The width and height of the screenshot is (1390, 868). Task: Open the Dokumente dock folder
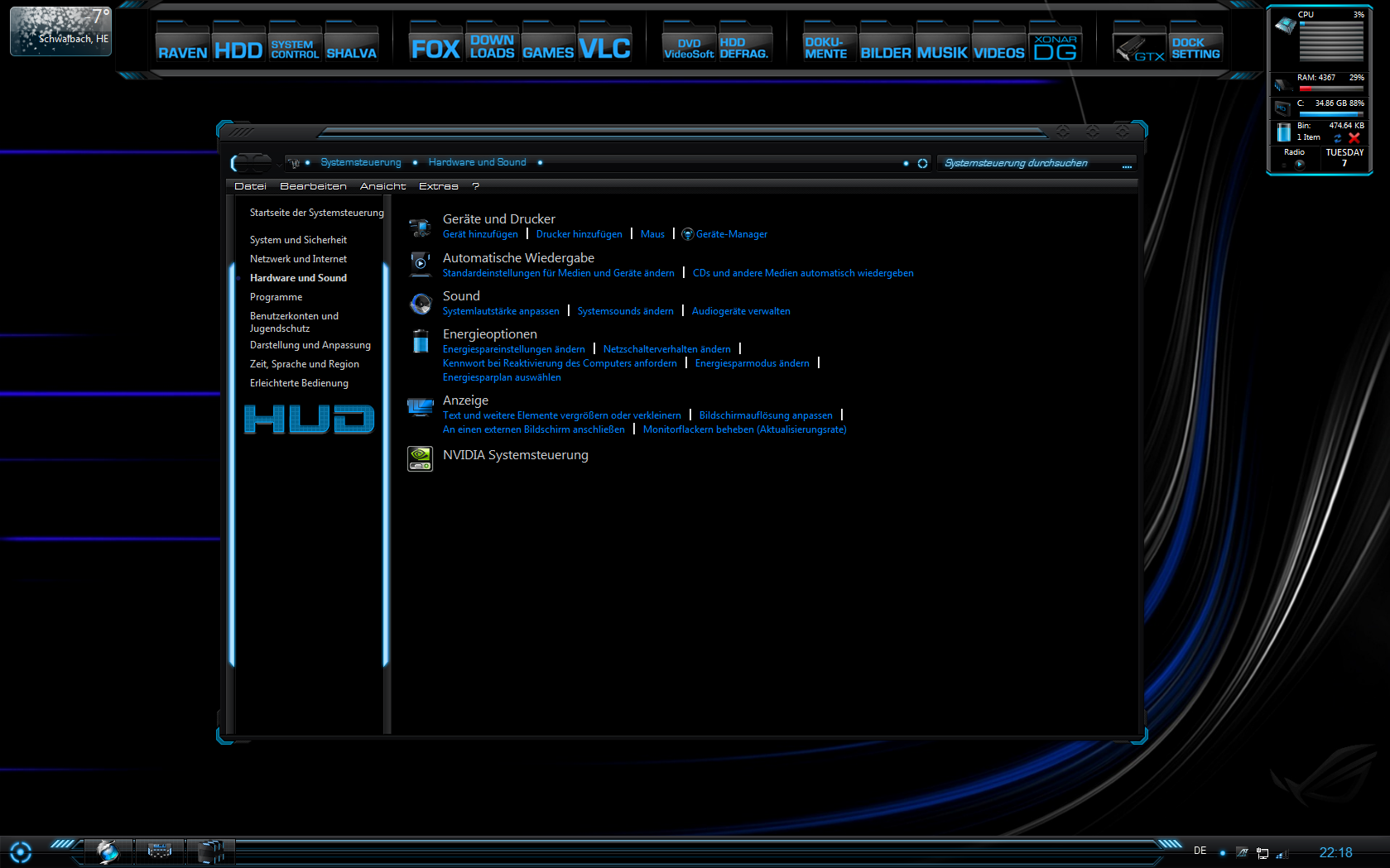pyautogui.click(x=830, y=43)
